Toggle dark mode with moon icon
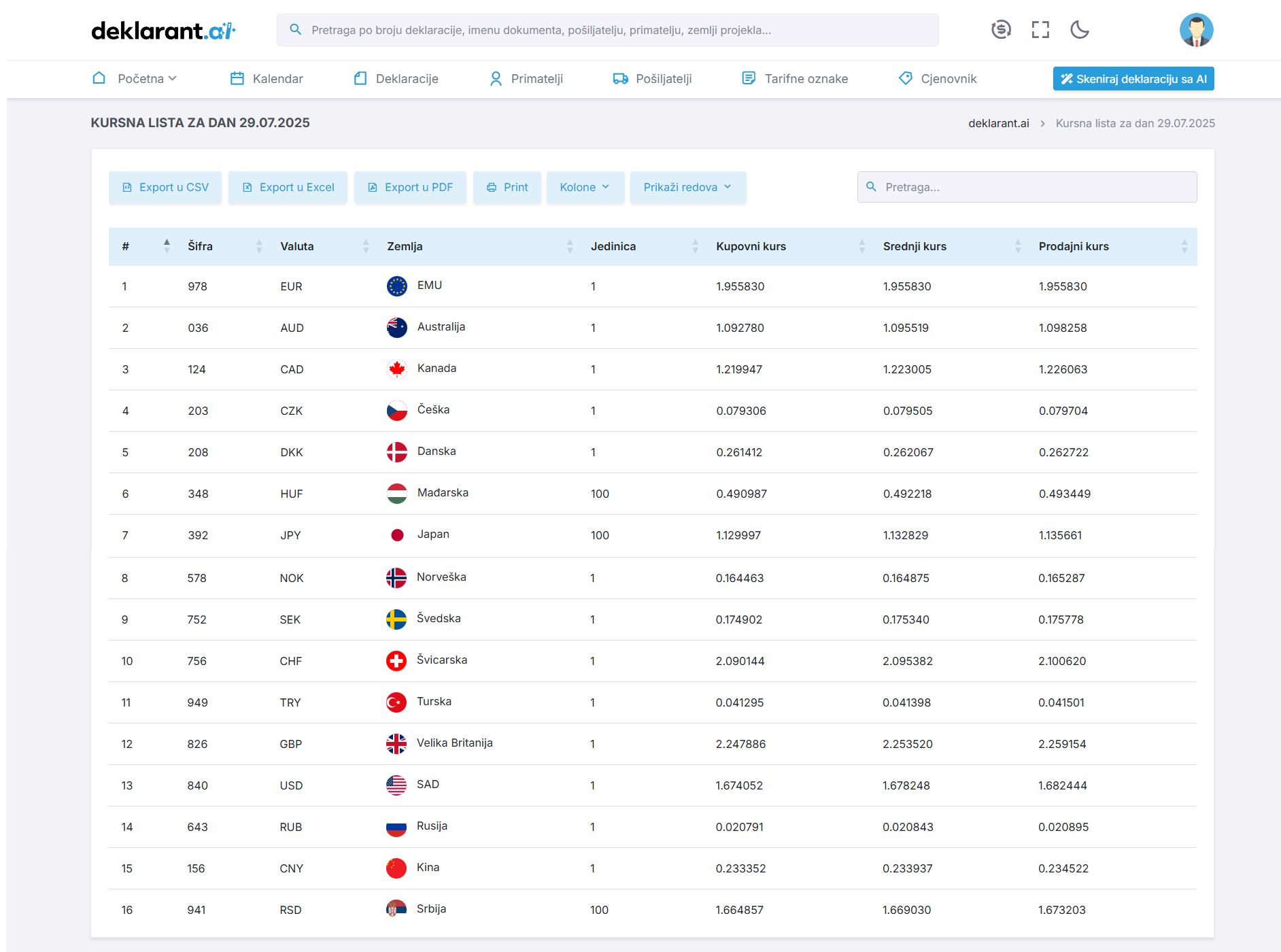This screenshot has height=952, width=1281. 1079,30
